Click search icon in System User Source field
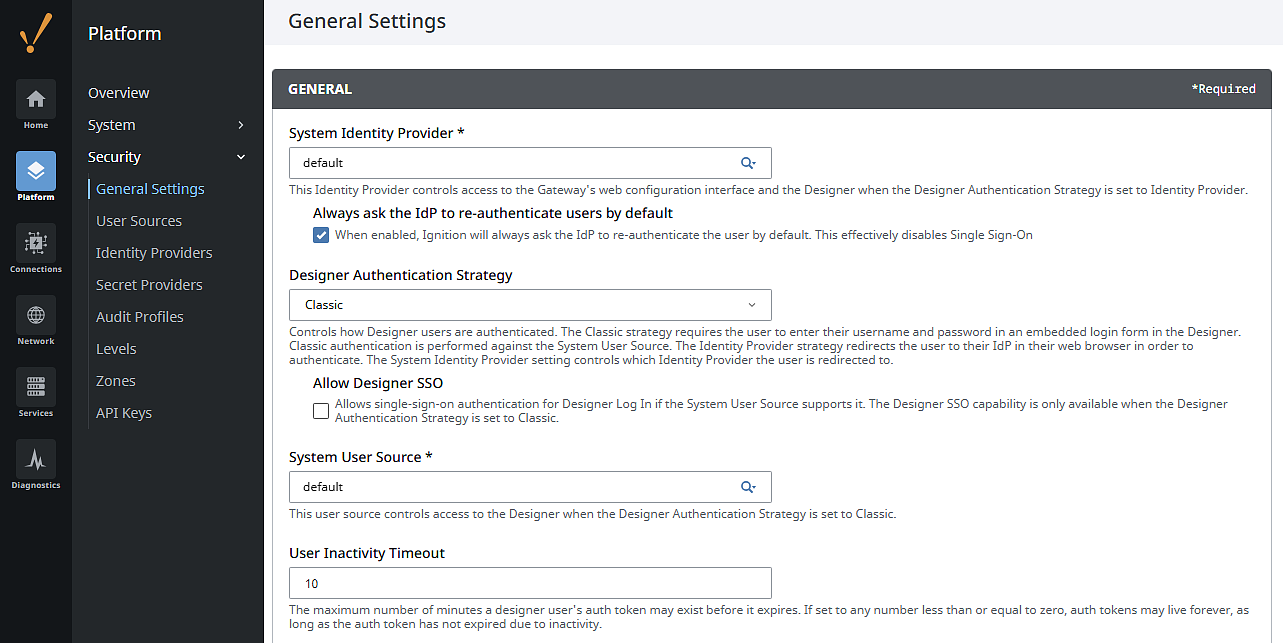This screenshot has height=643, width=1283. (748, 487)
